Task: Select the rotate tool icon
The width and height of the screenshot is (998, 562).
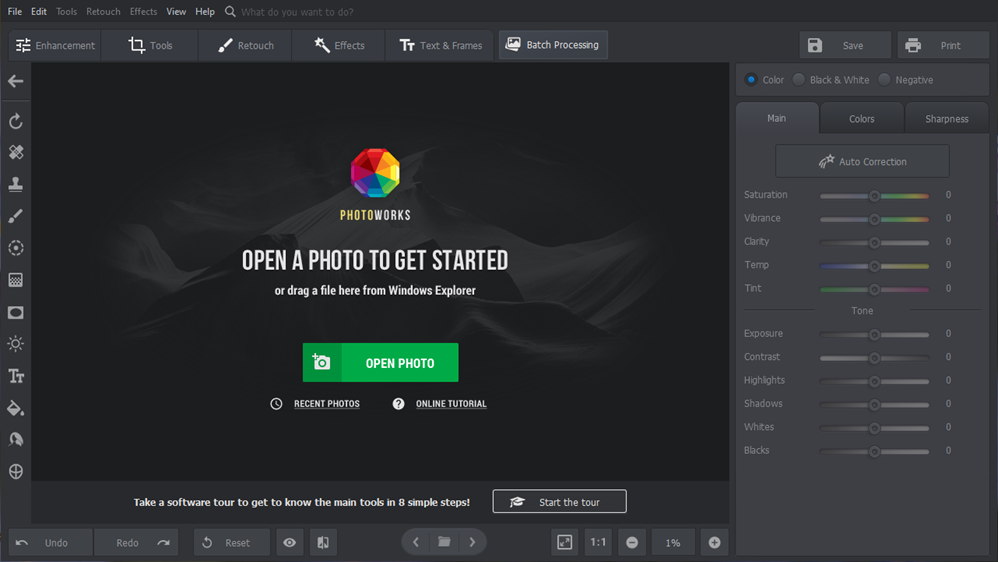Action: [16, 121]
